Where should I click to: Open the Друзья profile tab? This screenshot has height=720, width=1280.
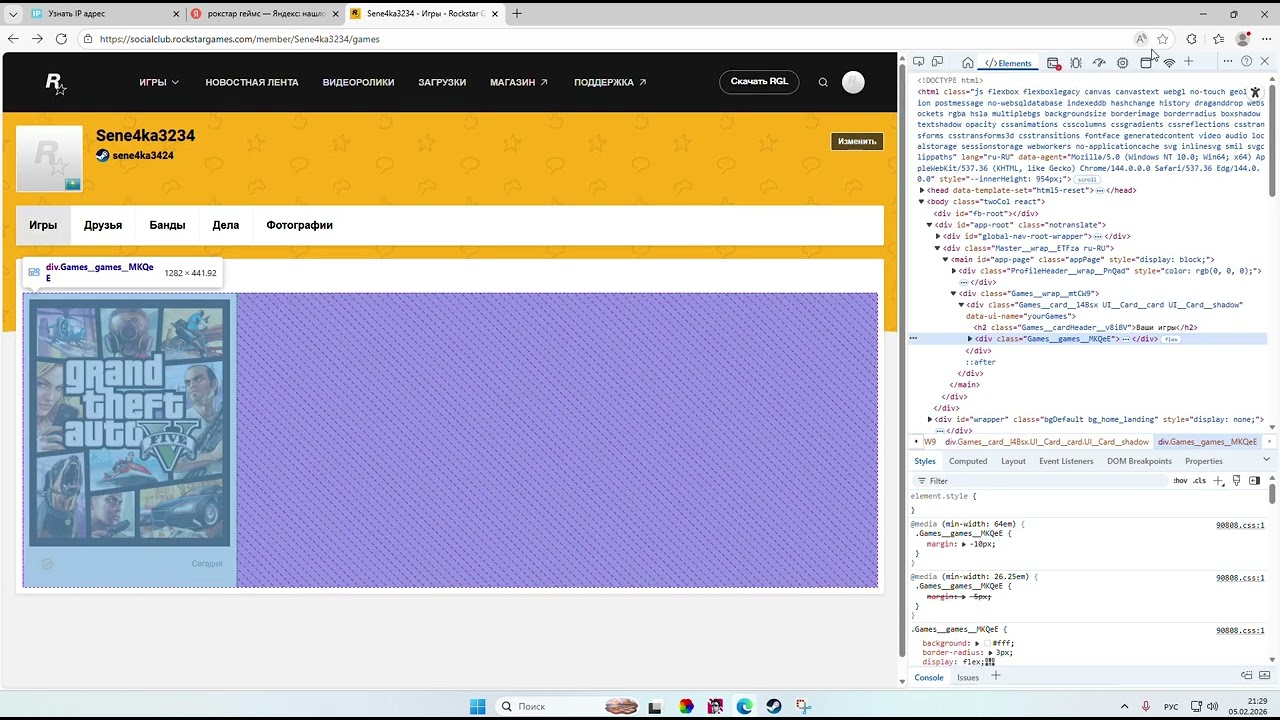pos(103,225)
